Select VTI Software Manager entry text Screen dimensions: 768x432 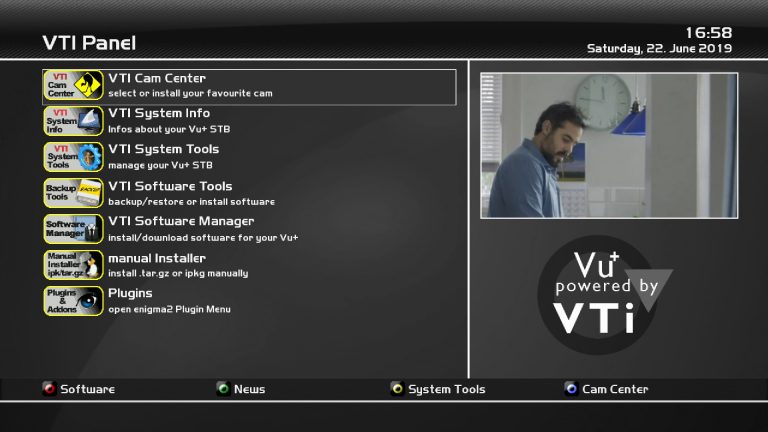pos(181,222)
